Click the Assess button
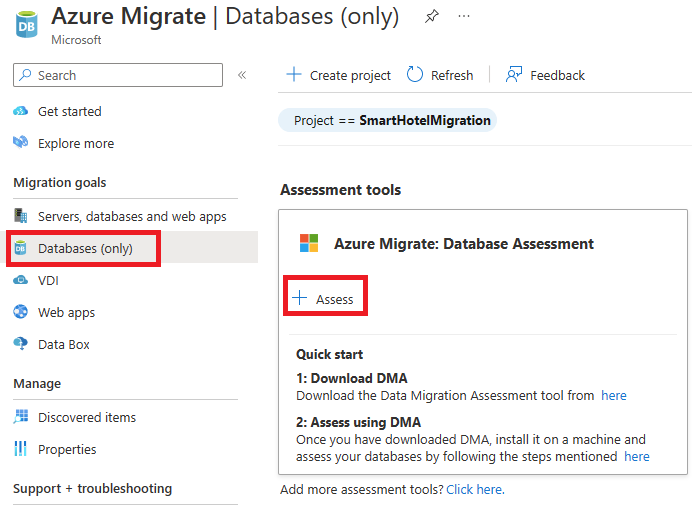Screen dimensions: 692x507 tap(325, 299)
